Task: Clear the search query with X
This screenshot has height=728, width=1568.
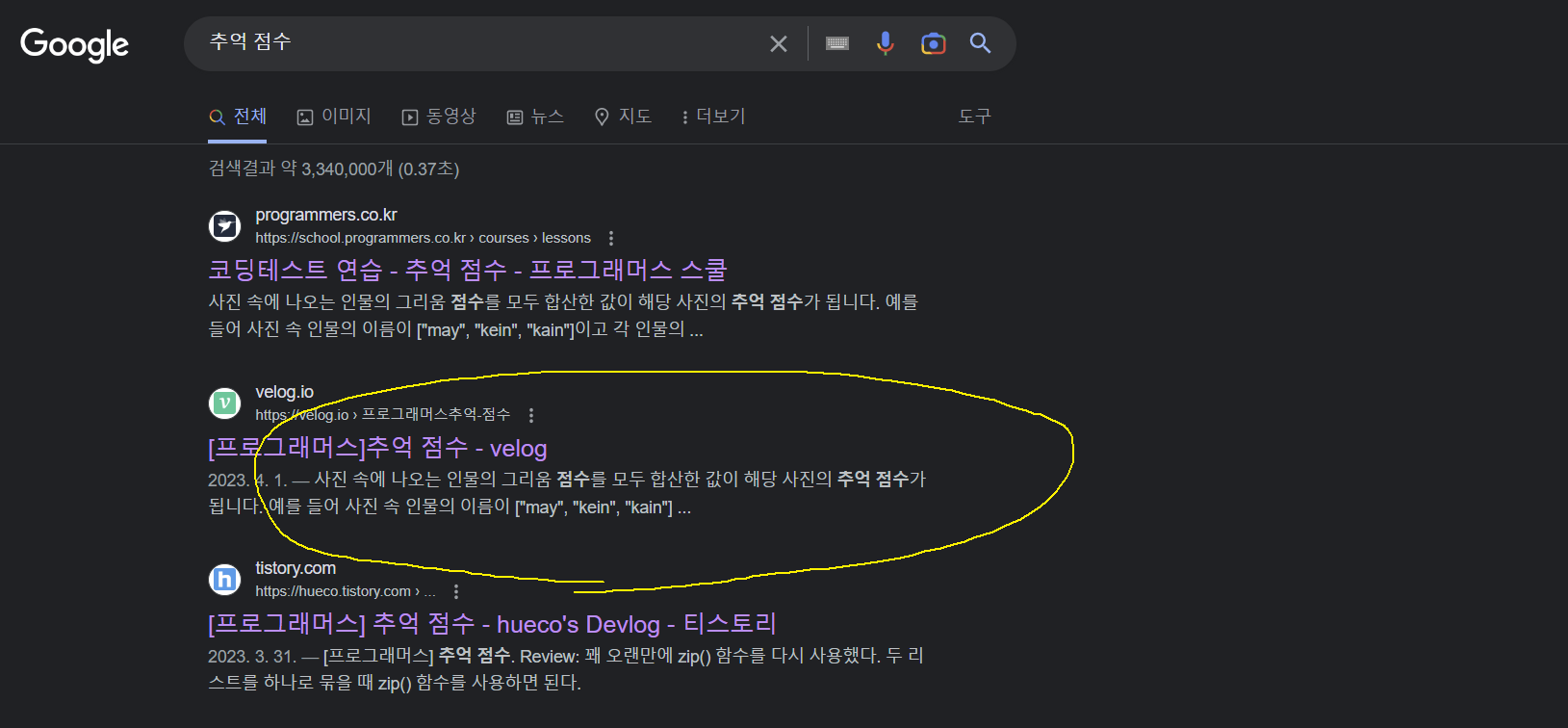Action: [x=779, y=43]
